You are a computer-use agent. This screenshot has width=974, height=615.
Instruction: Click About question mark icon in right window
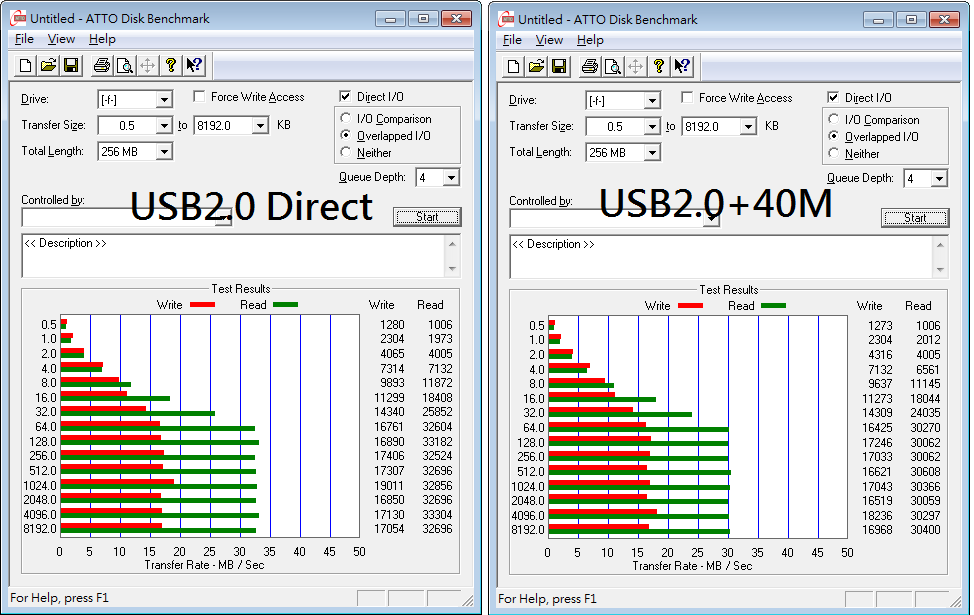659,66
